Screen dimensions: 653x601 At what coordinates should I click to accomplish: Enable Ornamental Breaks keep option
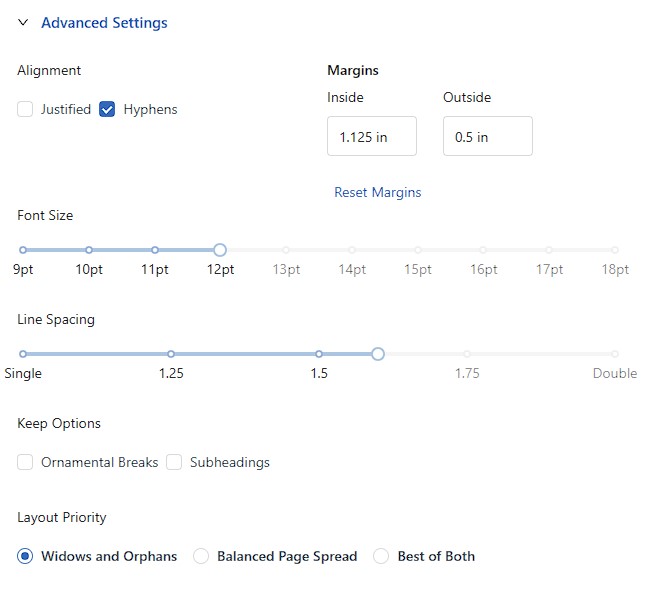click(x=25, y=462)
